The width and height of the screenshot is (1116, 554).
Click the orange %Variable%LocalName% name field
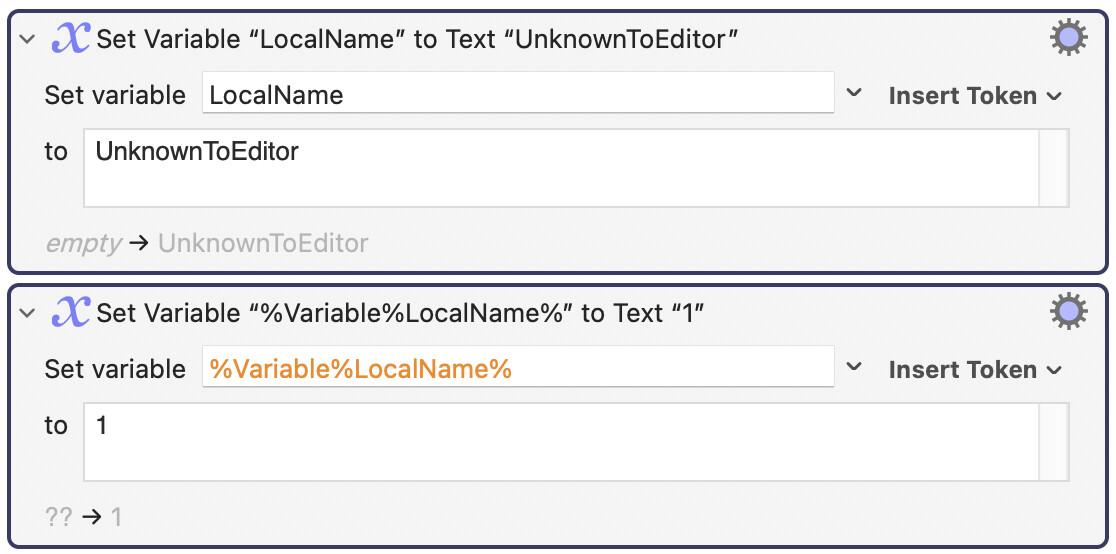pyautogui.click(x=517, y=369)
